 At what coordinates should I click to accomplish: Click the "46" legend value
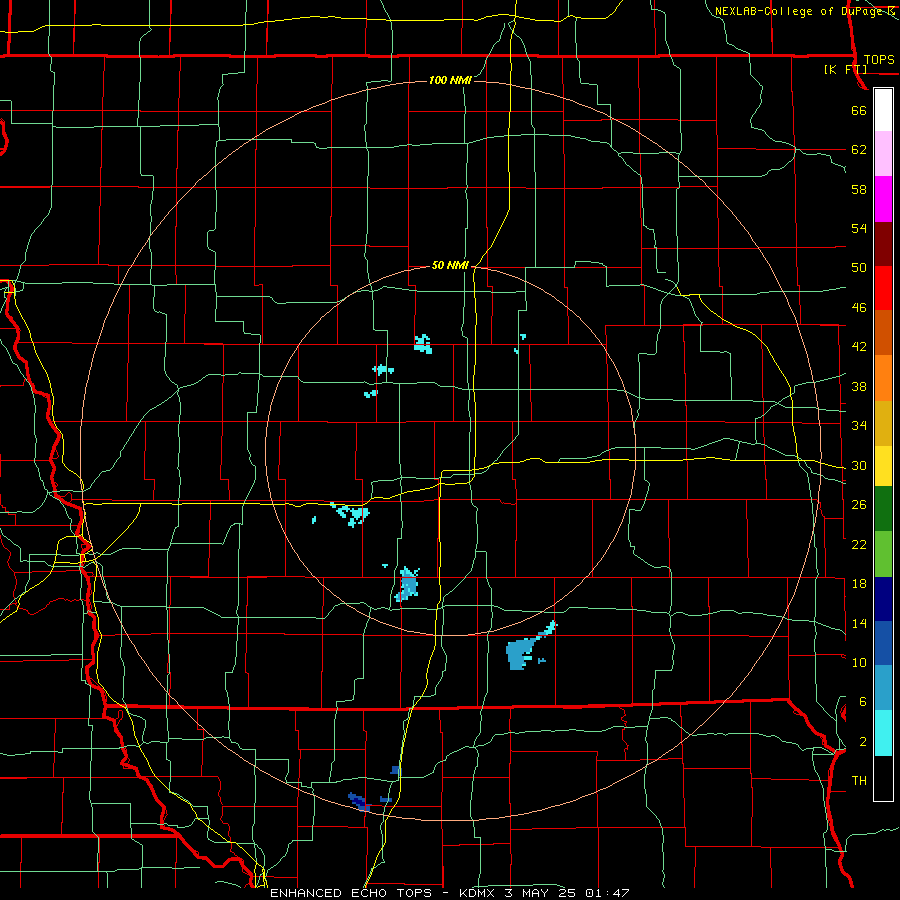pos(859,308)
